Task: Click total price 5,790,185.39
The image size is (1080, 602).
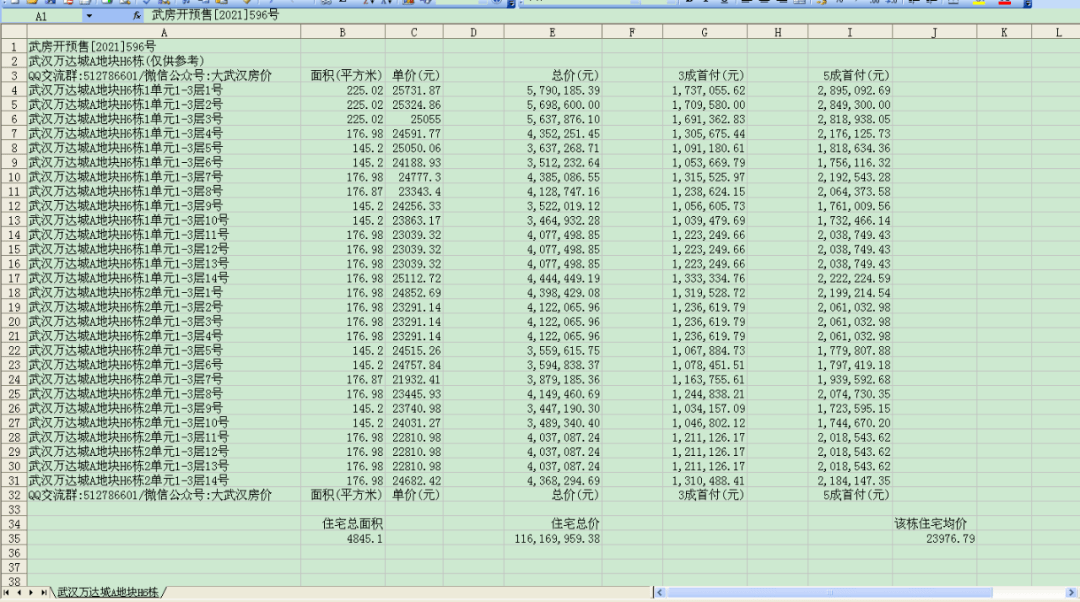Action: click(x=563, y=90)
